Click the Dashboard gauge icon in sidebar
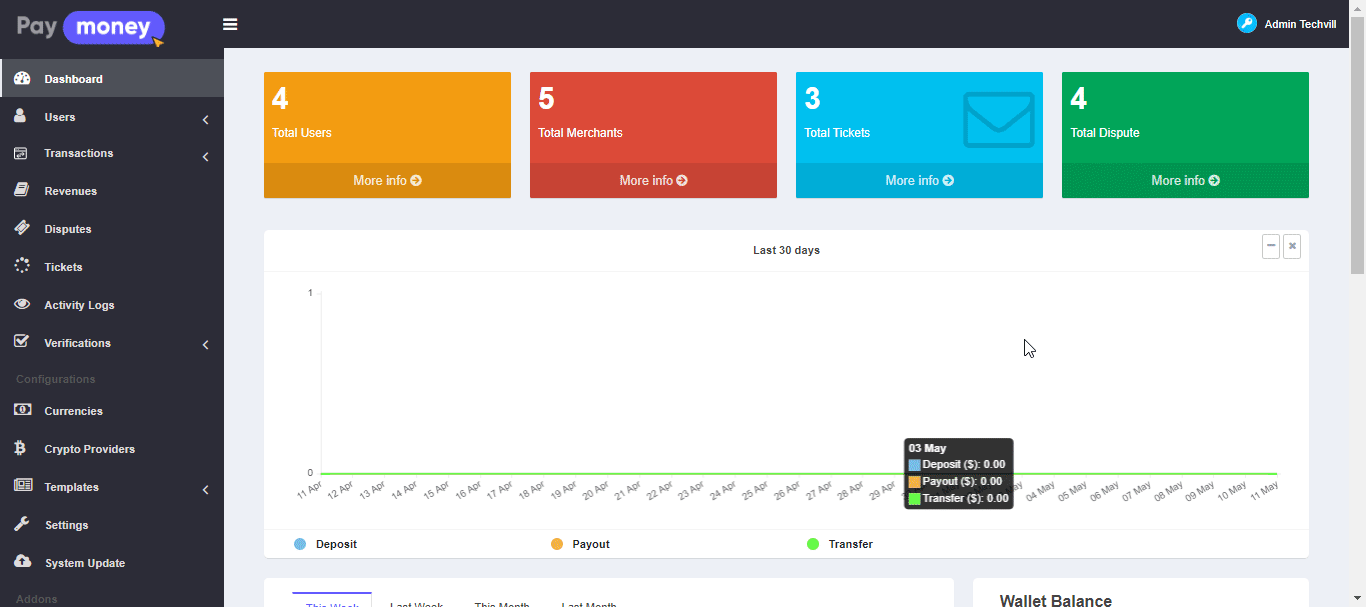The image size is (1366, 607). pos(21,79)
